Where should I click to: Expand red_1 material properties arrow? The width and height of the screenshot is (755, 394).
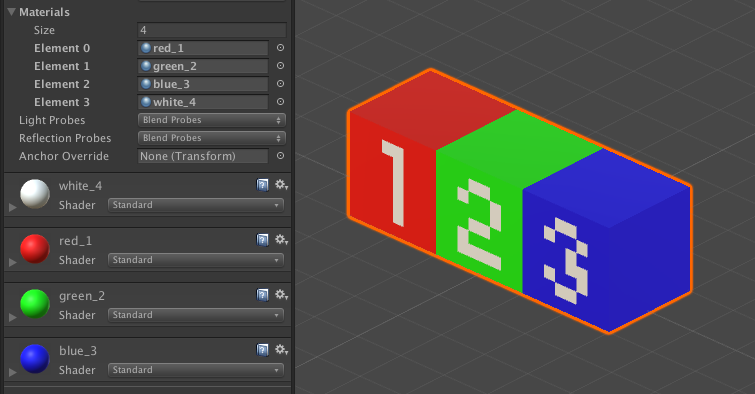(x=13, y=262)
